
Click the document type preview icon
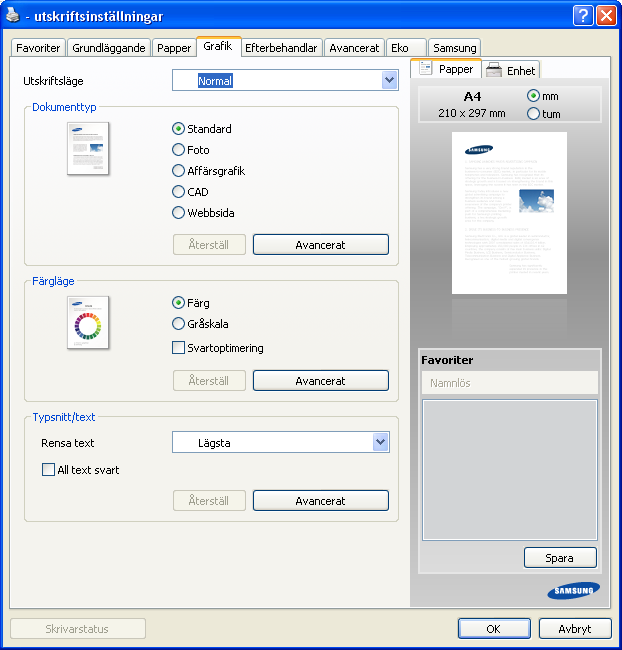point(88,148)
